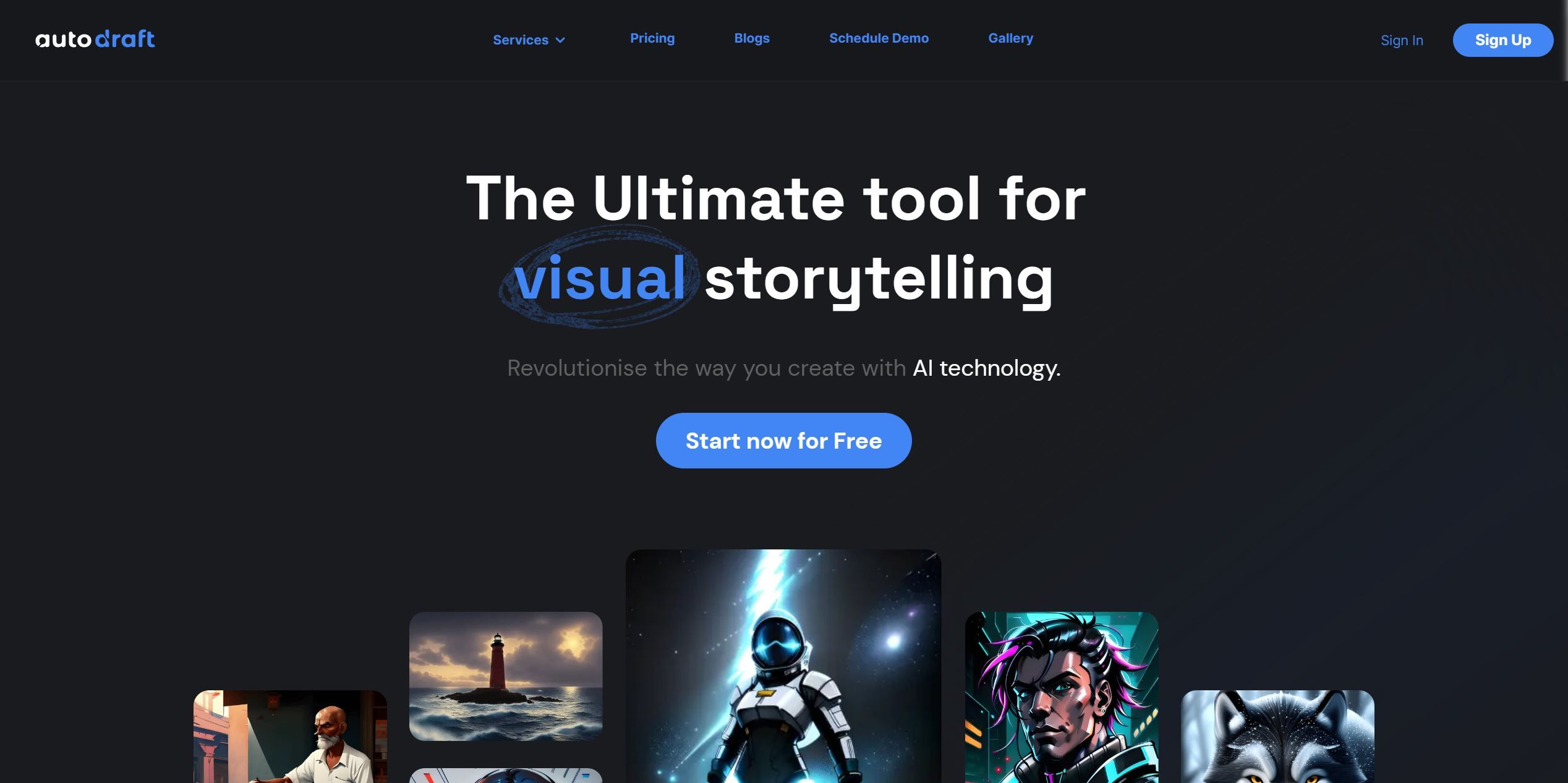
Task: Click the Sign In button
Action: click(1401, 40)
